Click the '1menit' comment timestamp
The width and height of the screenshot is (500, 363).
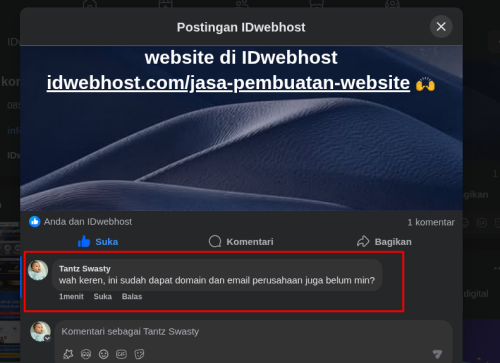tap(71, 296)
